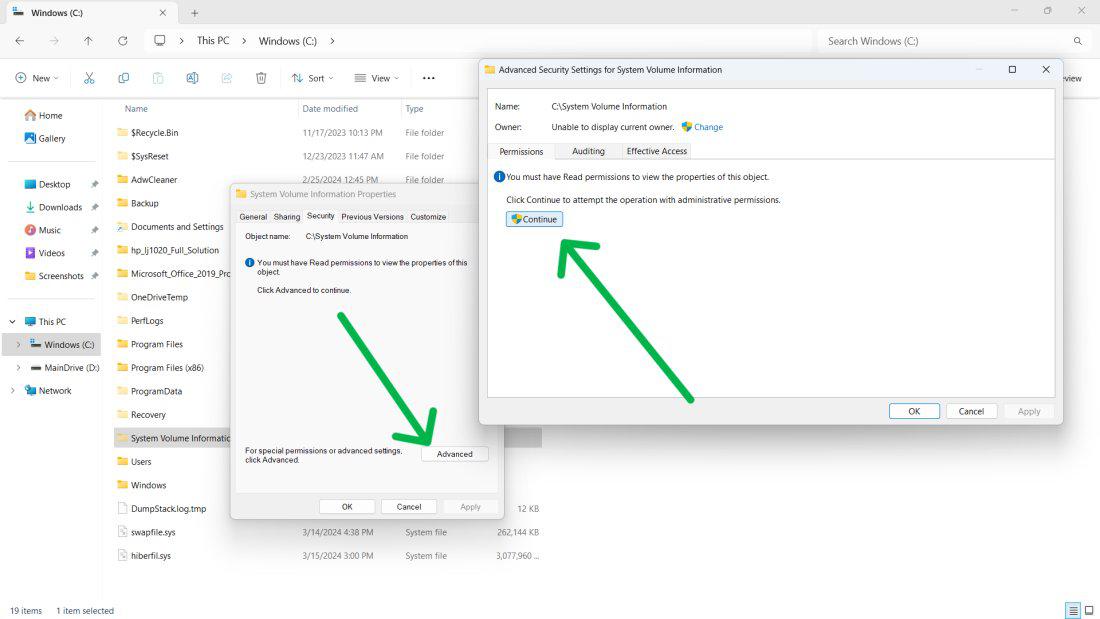Image resolution: width=1100 pixels, height=619 pixels.
Task: Select the AdwCleaner folder
Action: (154, 180)
